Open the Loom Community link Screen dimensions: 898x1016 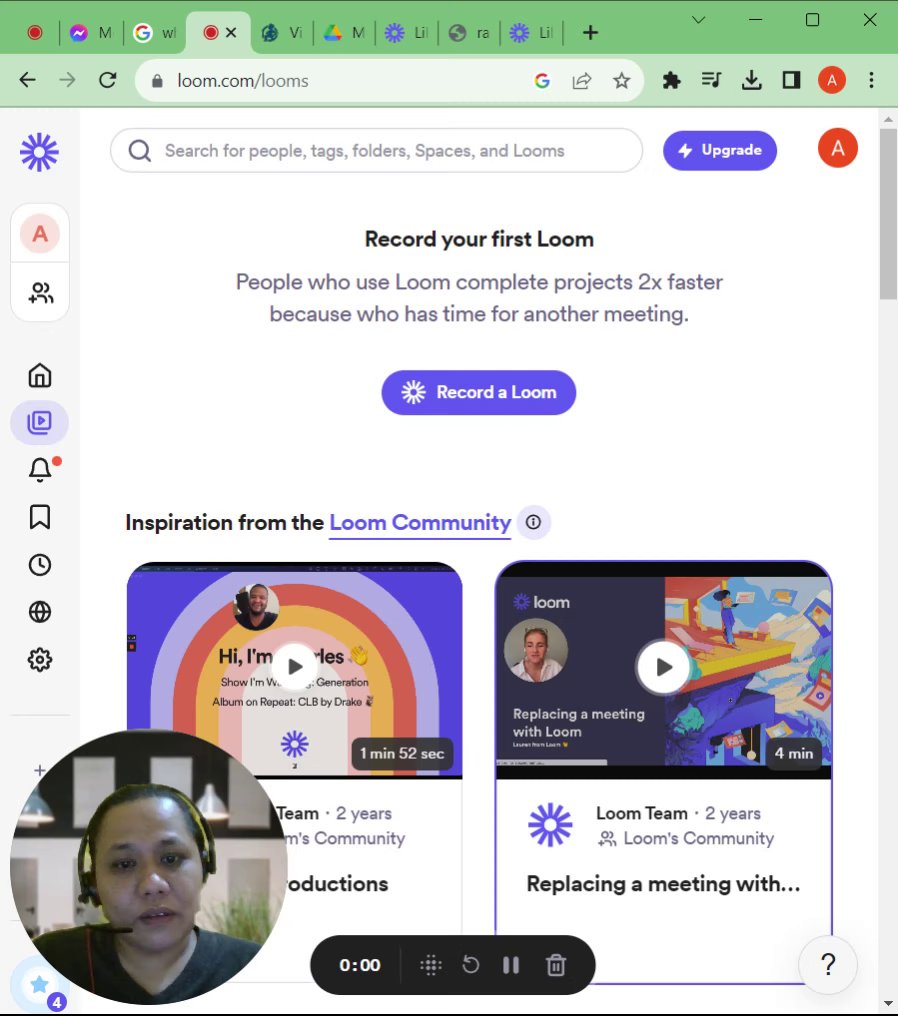[x=420, y=522]
